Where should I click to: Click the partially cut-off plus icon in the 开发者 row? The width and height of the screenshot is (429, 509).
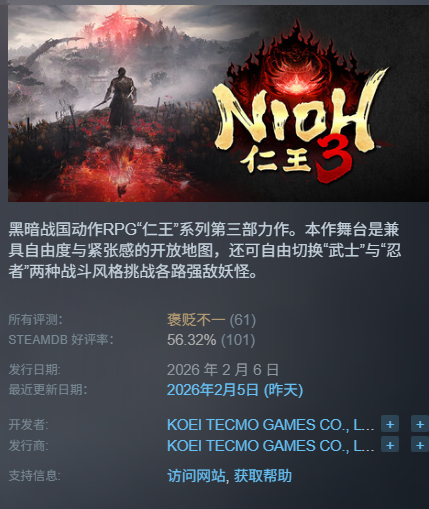coord(420,424)
